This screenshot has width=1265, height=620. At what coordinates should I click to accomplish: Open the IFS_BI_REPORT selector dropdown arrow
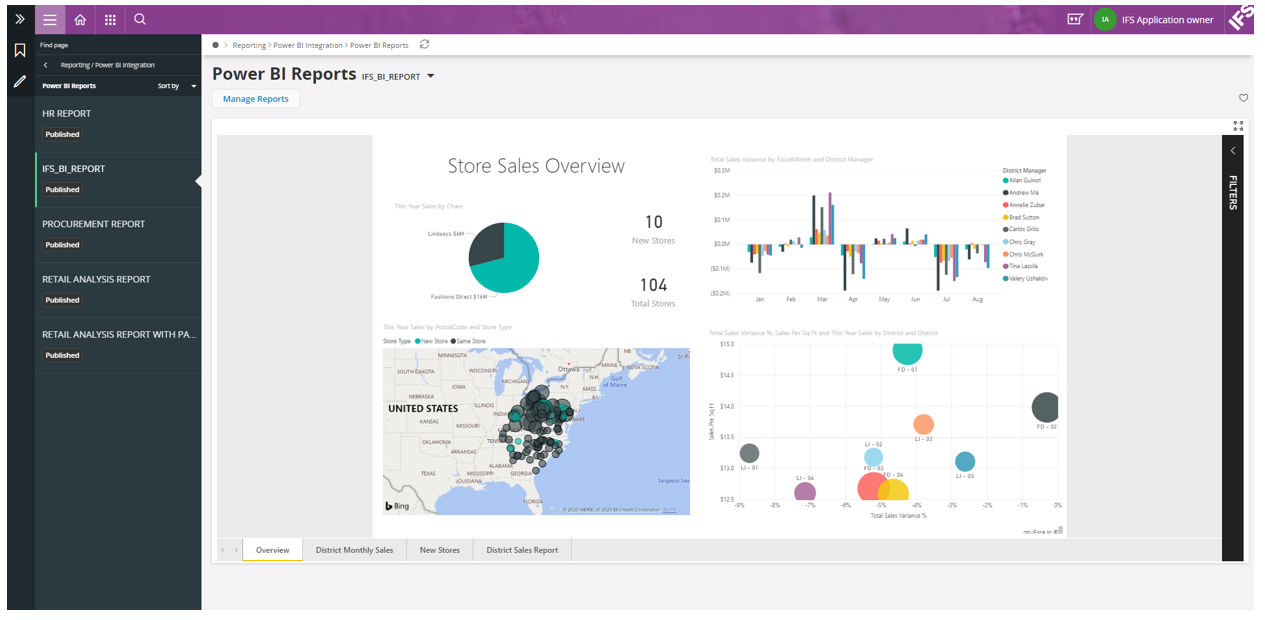430,76
